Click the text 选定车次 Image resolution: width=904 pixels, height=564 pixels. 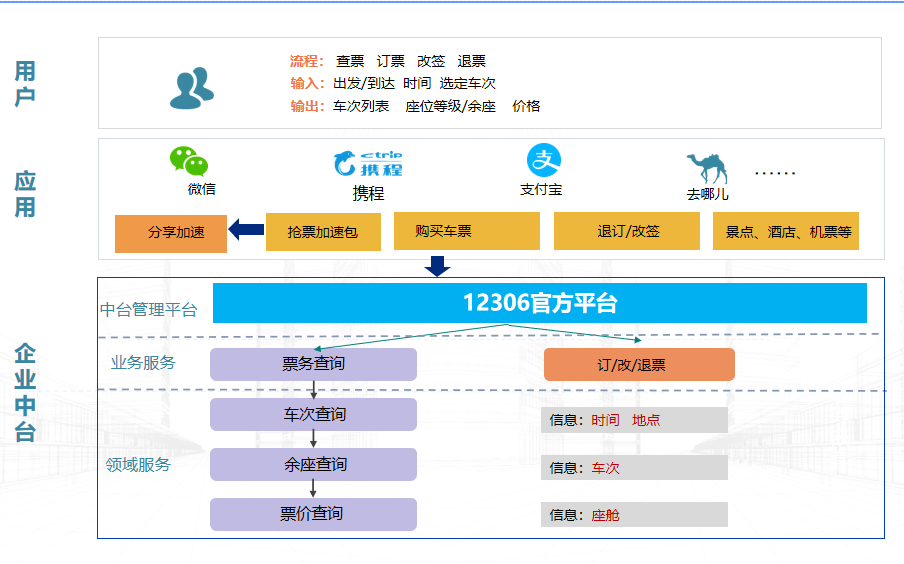point(468,84)
